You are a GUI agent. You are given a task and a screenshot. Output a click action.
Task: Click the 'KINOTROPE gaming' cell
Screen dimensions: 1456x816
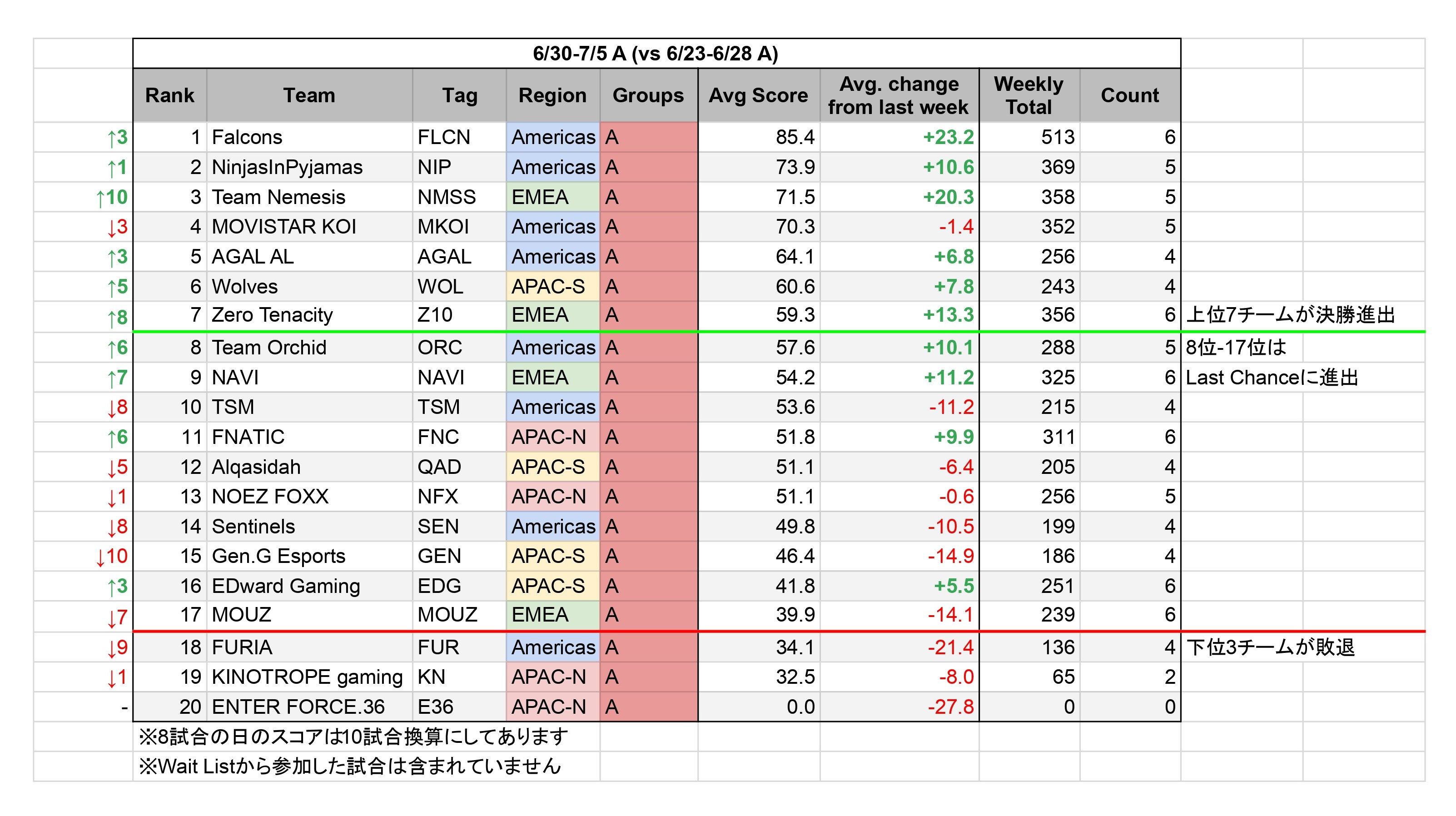309,677
